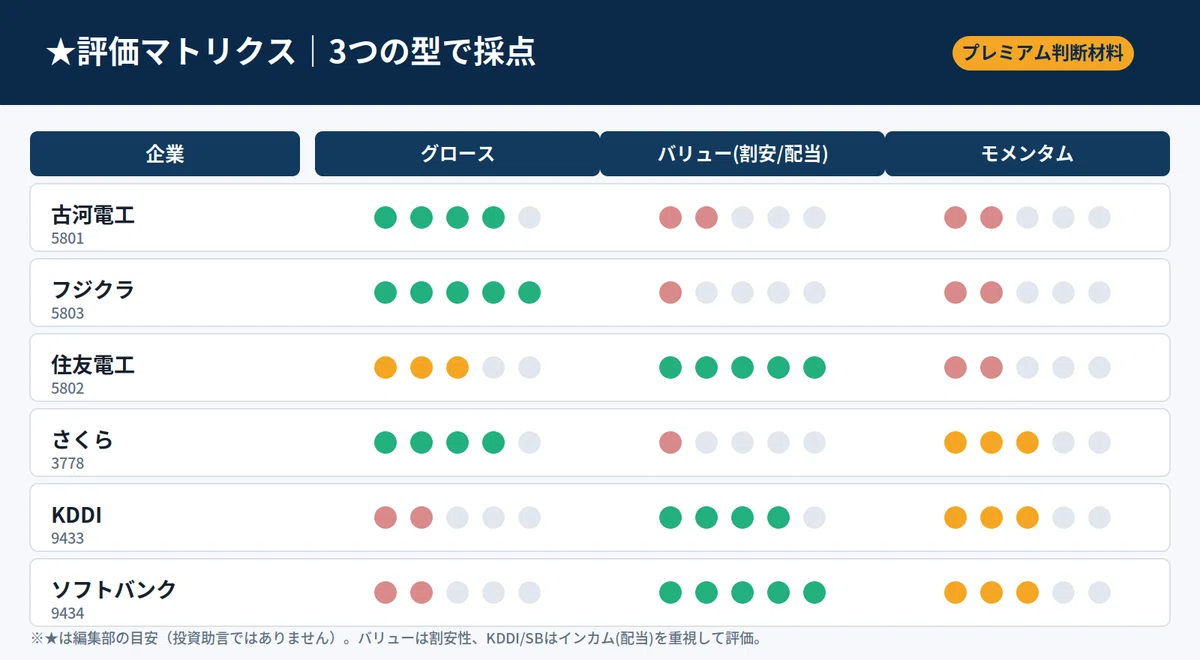Click the プレミアム判断材料 orange badge
1200x660 pixels.
1043,53
